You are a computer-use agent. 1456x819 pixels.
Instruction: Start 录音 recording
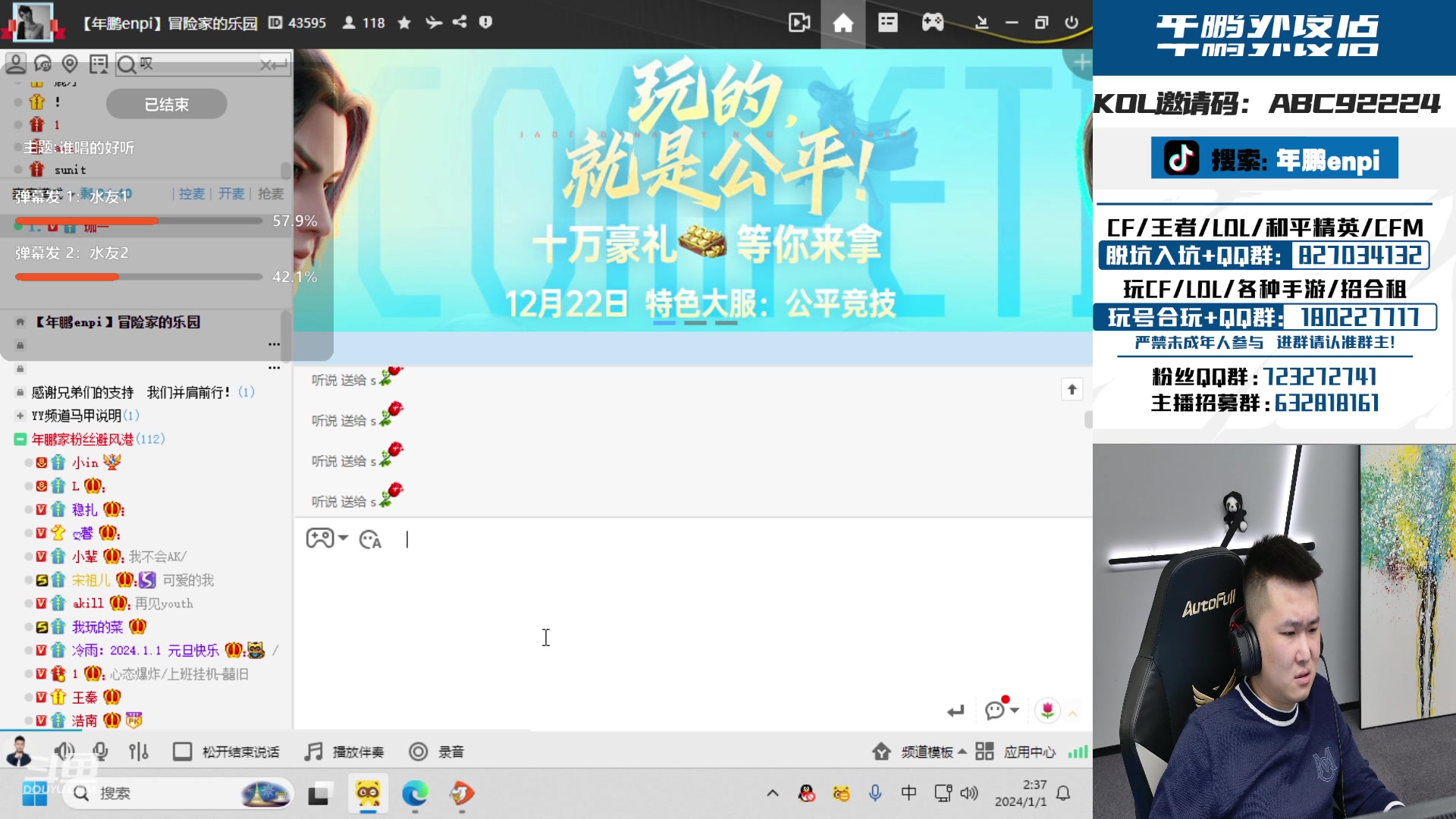pos(436,752)
